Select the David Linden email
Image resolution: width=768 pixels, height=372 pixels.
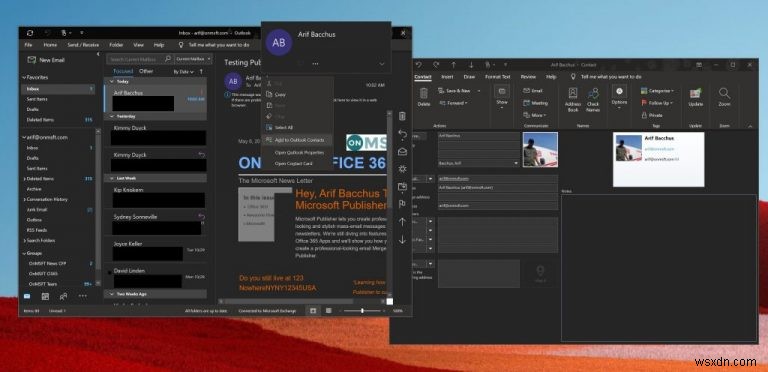click(x=155, y=277)
